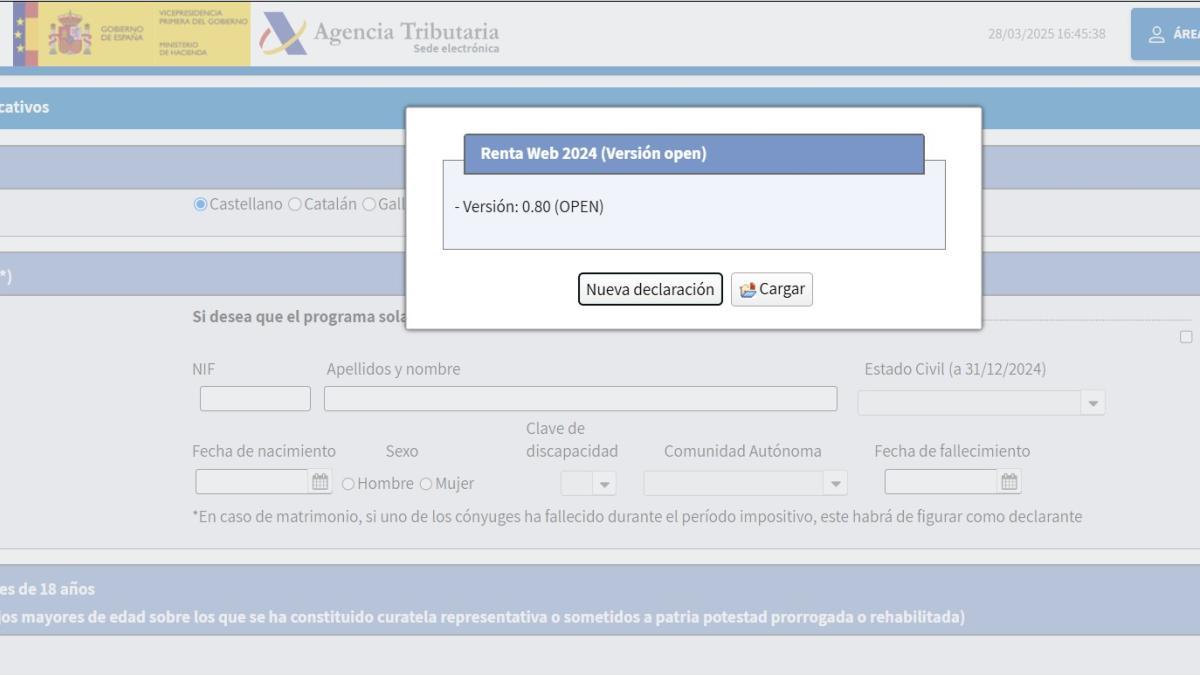Select Mujer under Sexo

(x=428, y=483)
